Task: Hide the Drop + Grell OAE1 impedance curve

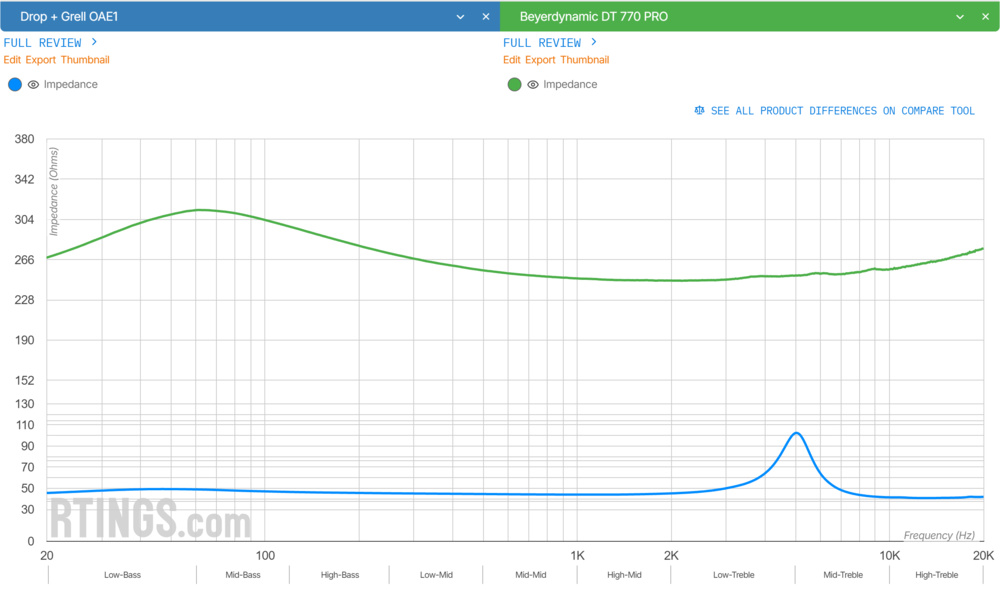Action: (x=34, y=84)
